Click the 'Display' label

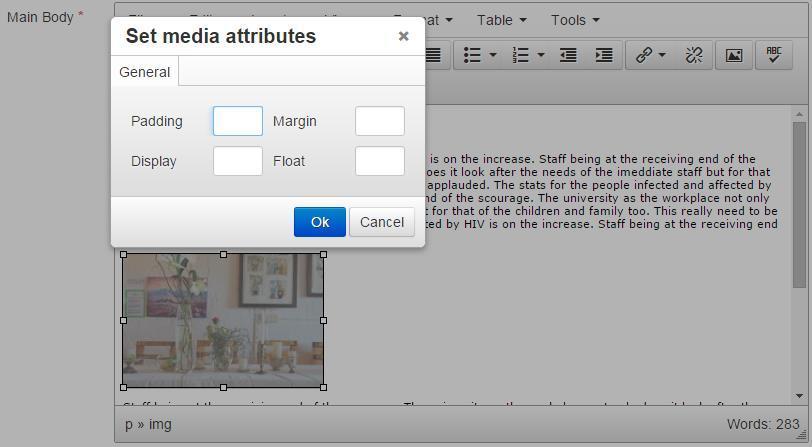(154, 161)
